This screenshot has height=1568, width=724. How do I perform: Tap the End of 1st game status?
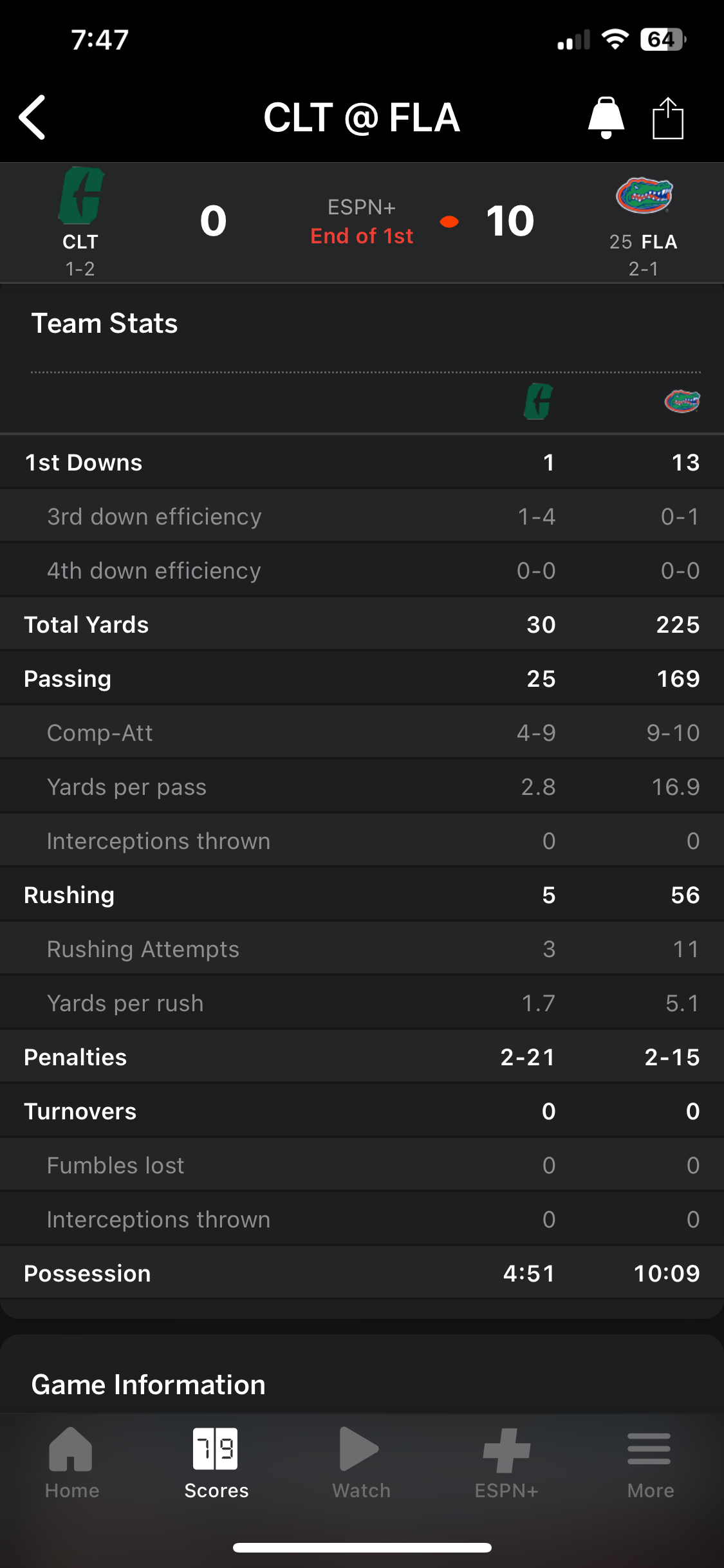coord(362,236)
